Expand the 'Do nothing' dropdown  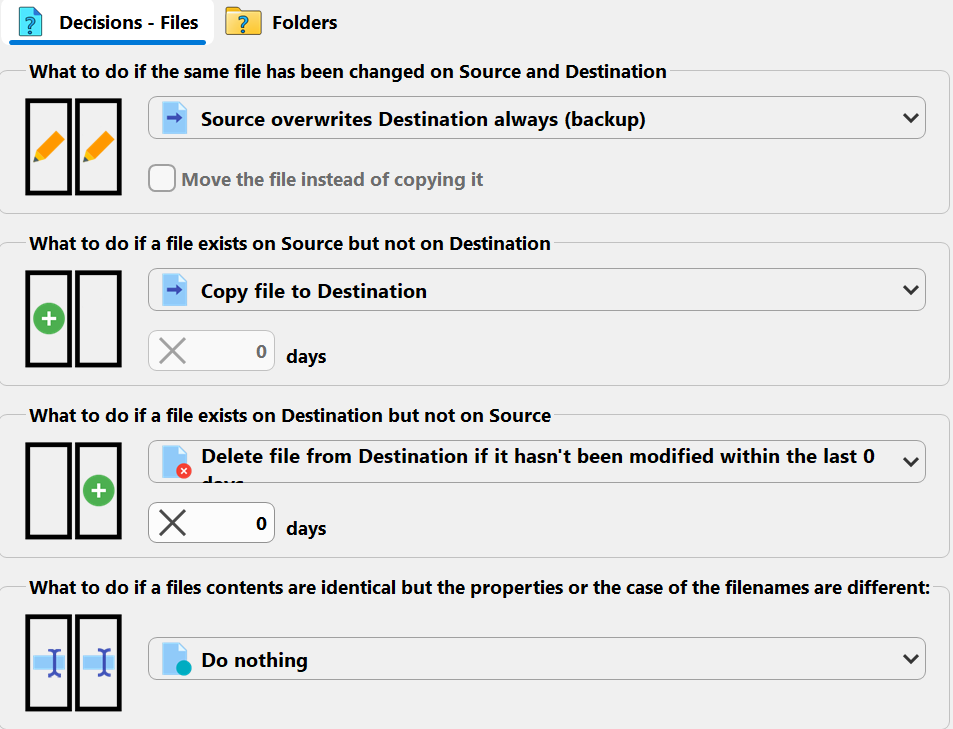tap(536, 660)
